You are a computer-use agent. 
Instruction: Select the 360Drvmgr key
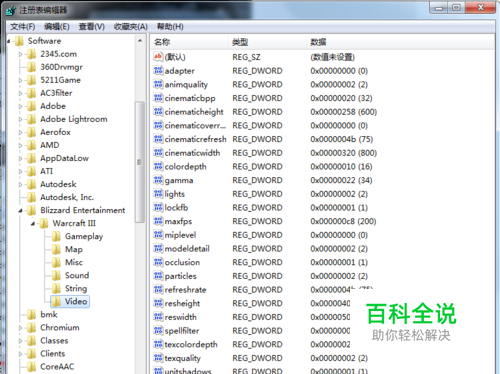tap(61, 67)
